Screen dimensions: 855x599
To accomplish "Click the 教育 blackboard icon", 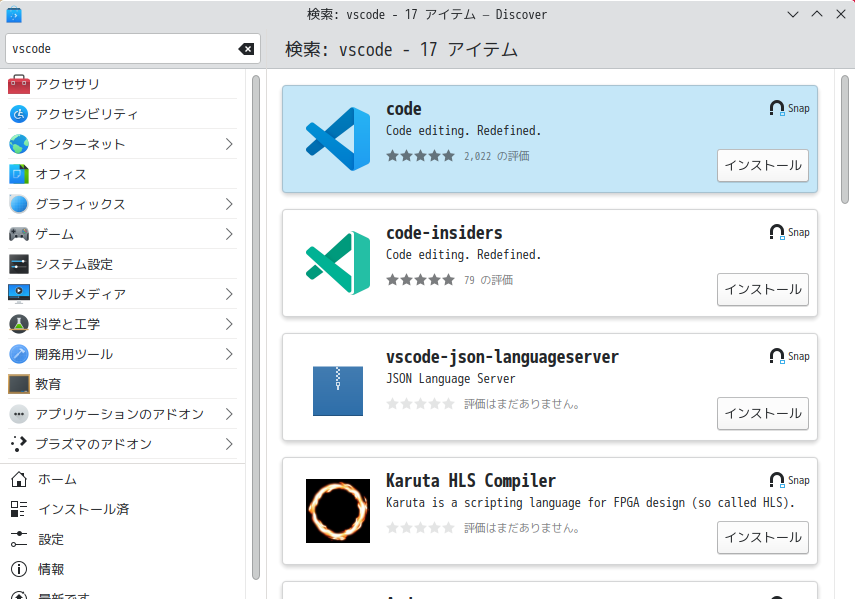I will 19,384.
